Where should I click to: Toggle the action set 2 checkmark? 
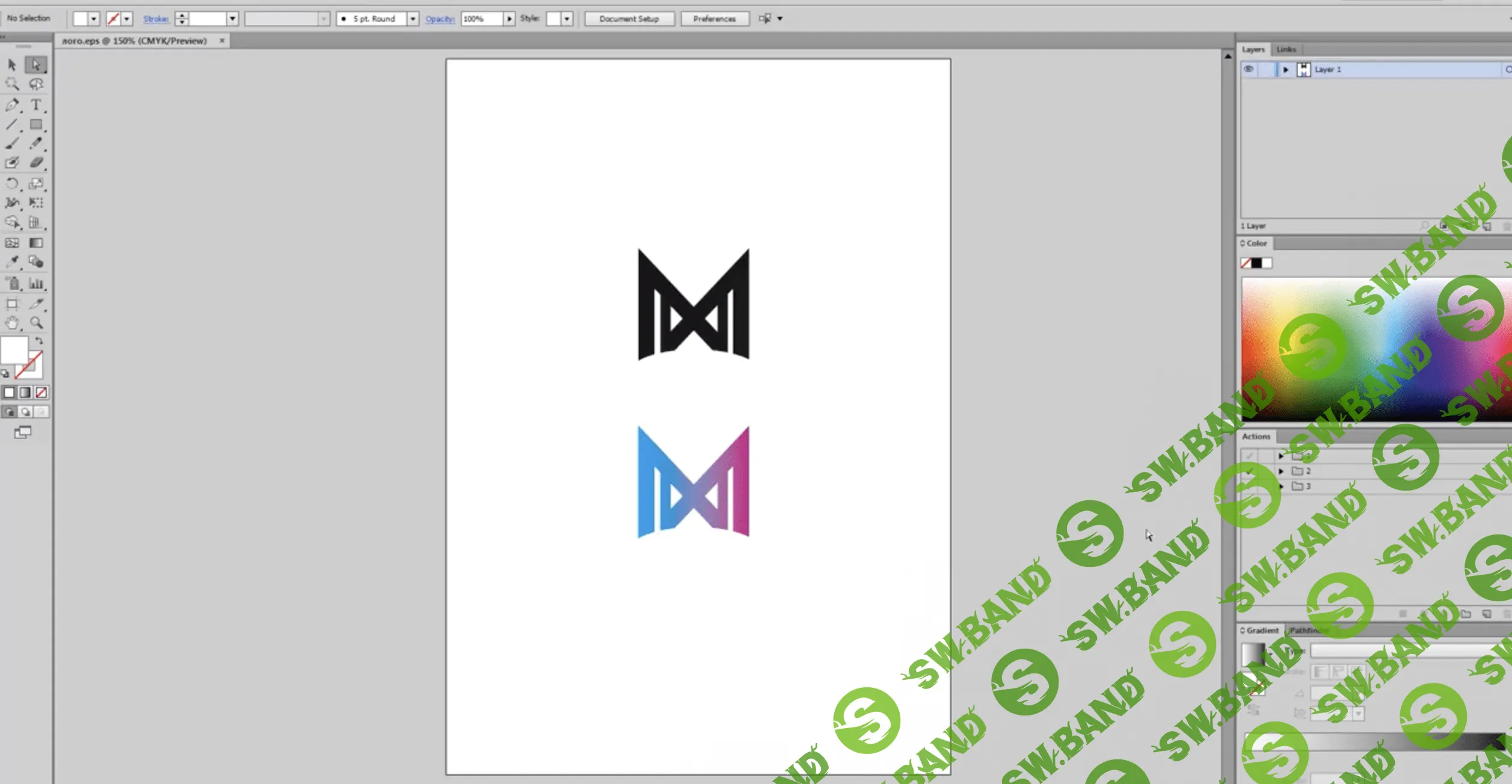1249,471
